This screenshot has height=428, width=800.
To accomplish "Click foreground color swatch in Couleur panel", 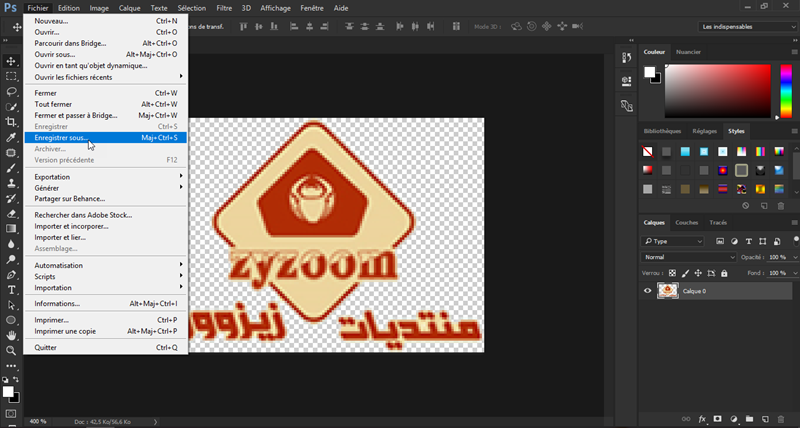I will (x=649, y=72).
